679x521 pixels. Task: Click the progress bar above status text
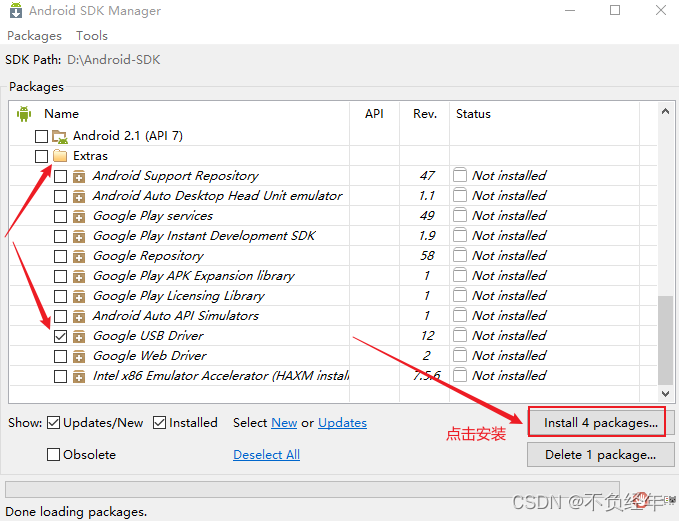(x=312, y=489)
